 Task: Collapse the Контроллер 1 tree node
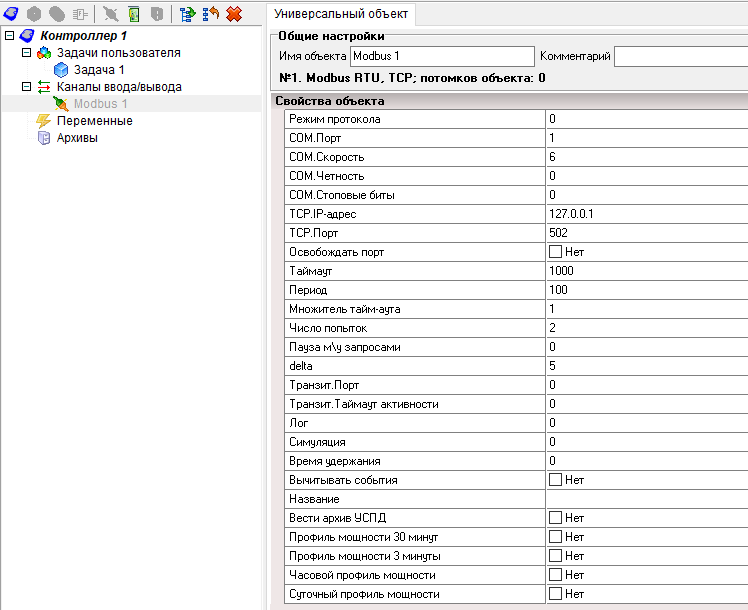[10, 36]
